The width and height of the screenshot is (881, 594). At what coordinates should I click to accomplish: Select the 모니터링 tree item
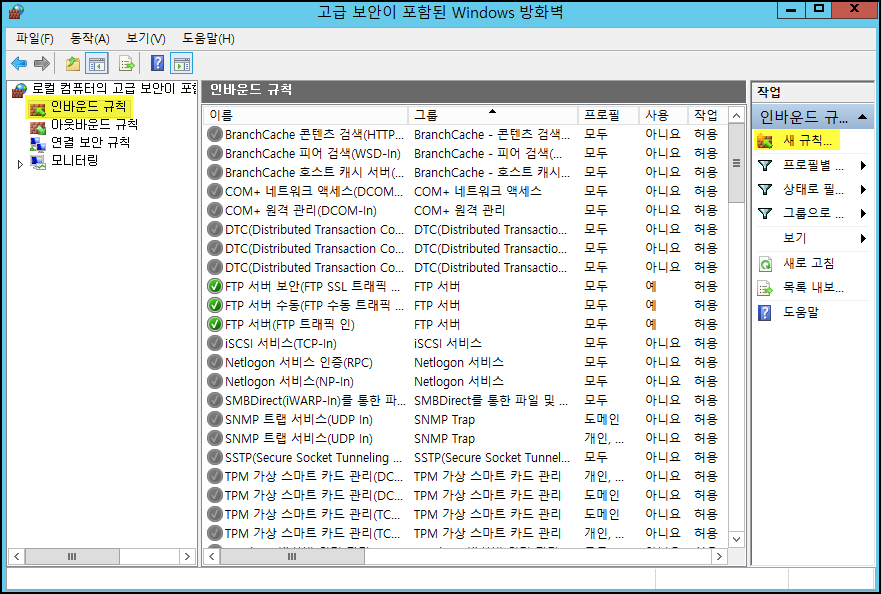click(74, 160)
